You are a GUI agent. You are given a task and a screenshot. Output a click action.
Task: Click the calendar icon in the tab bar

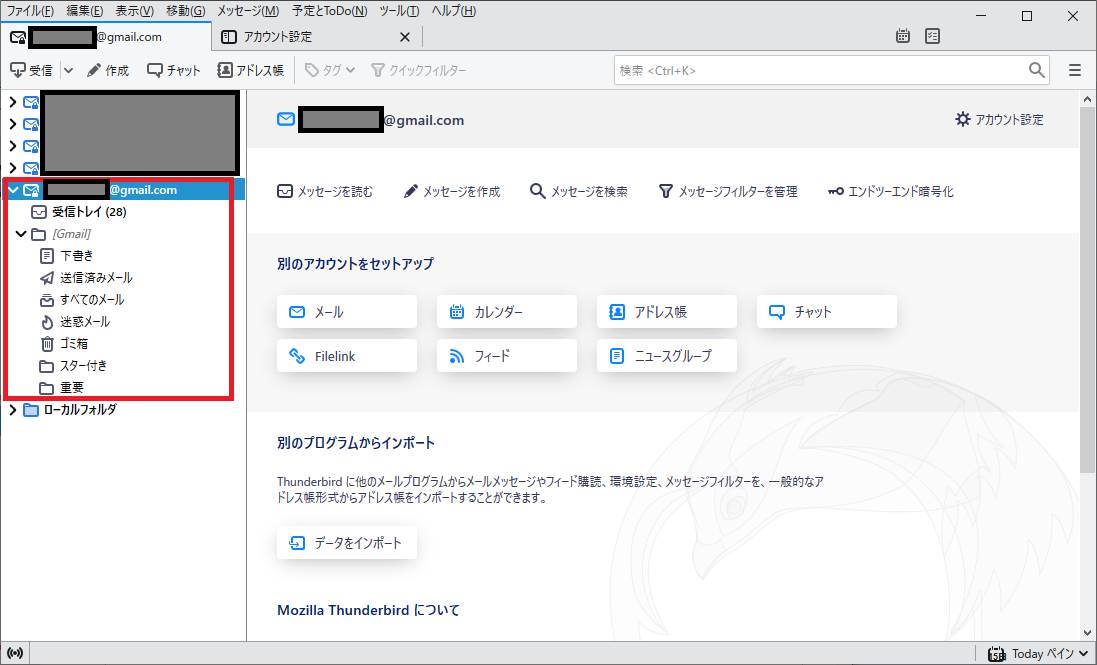903,37
